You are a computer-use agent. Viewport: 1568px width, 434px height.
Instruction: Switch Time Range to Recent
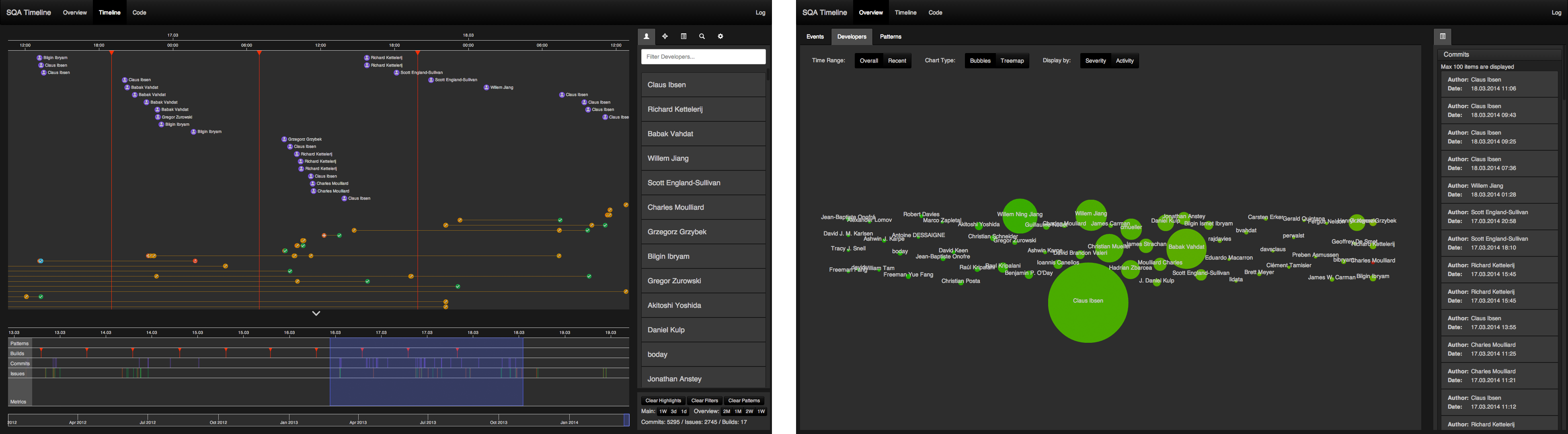[897, 61]
